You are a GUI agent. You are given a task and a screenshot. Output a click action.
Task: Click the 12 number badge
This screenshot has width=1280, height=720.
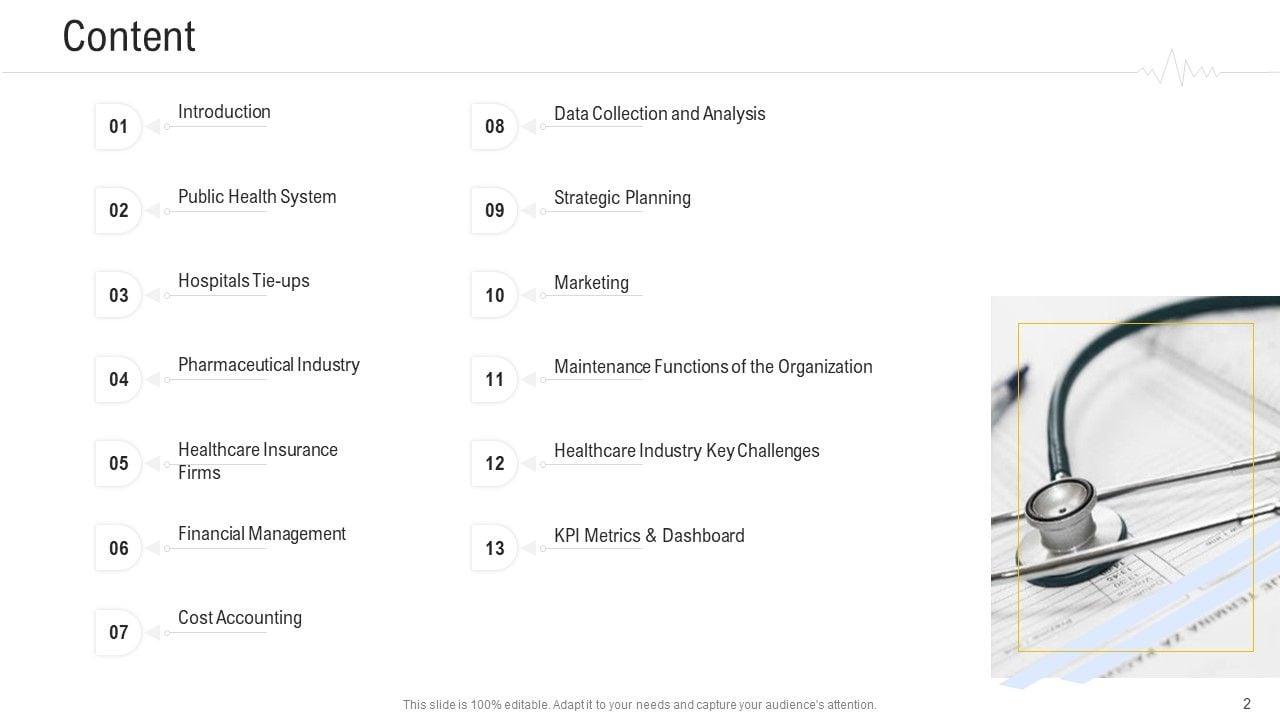tap(495, 463)
